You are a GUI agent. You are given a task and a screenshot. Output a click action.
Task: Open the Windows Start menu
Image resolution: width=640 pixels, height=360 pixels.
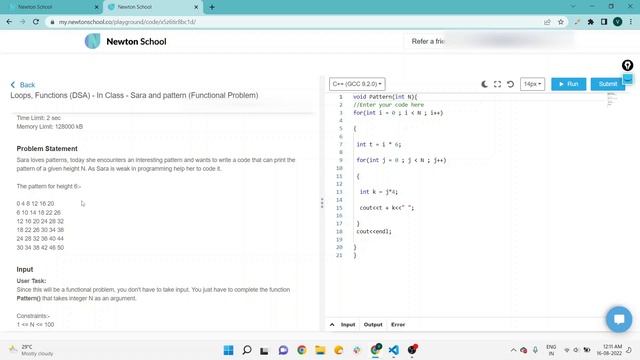tap(229, 350)
